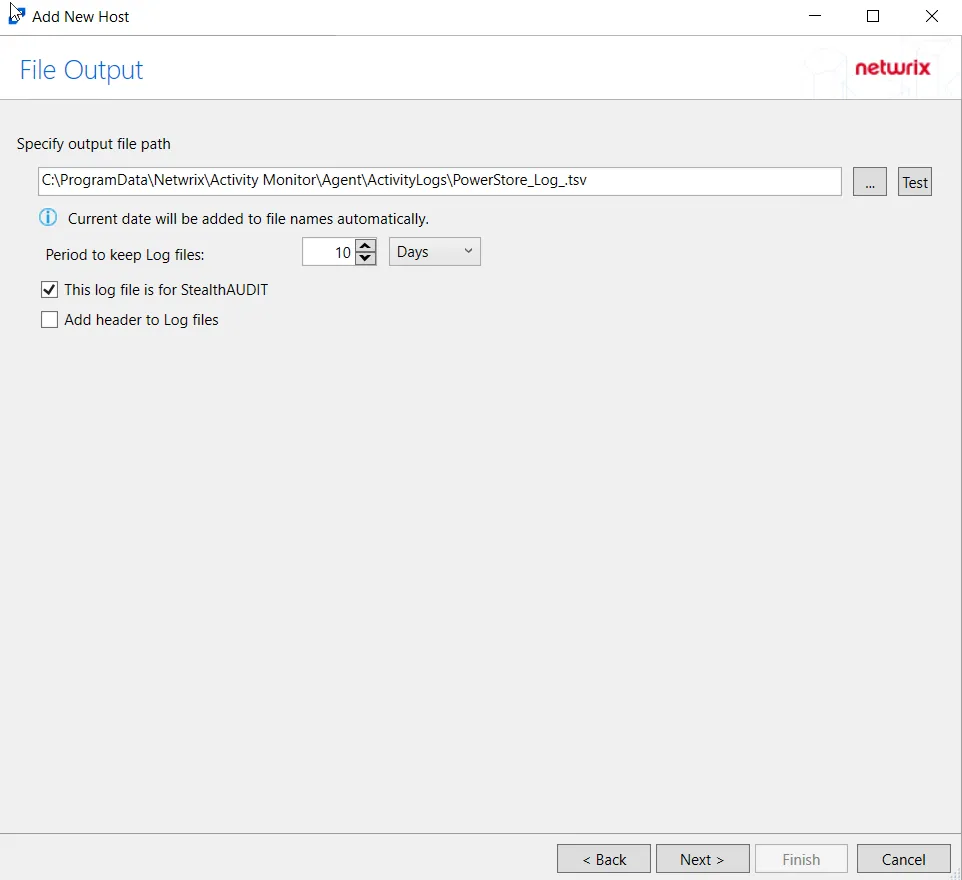
Task: Click the output file path field
Action: [x=439, y=181]
